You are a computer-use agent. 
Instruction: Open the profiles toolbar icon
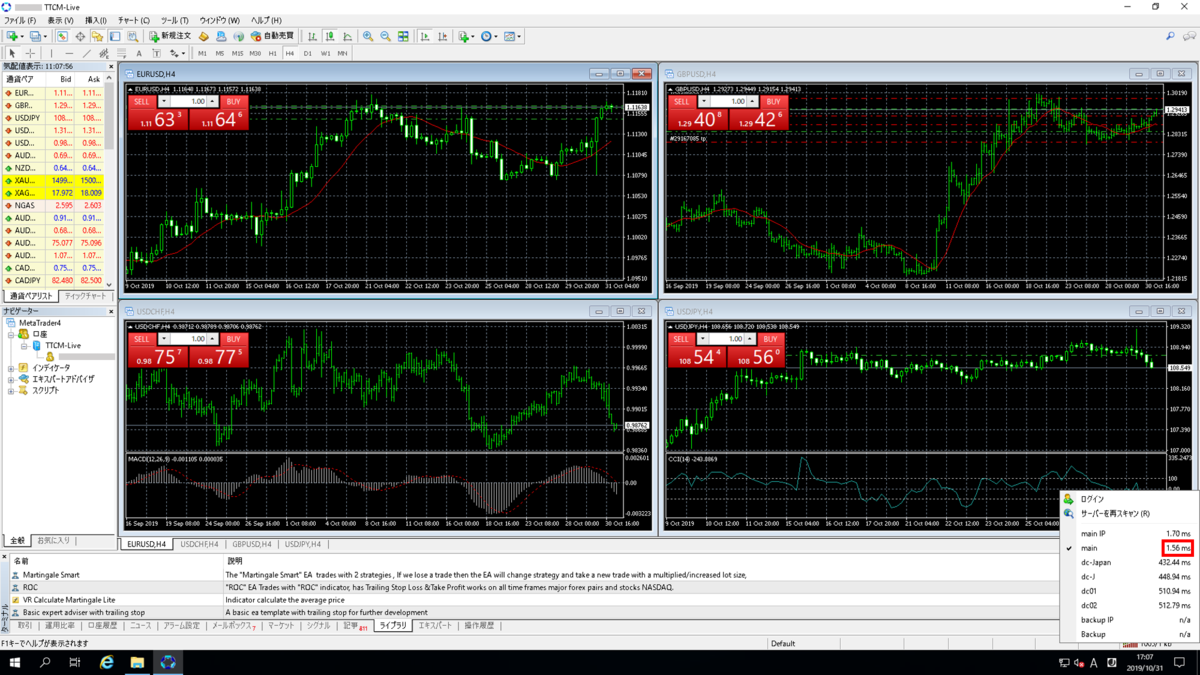(x=37, y=36)
